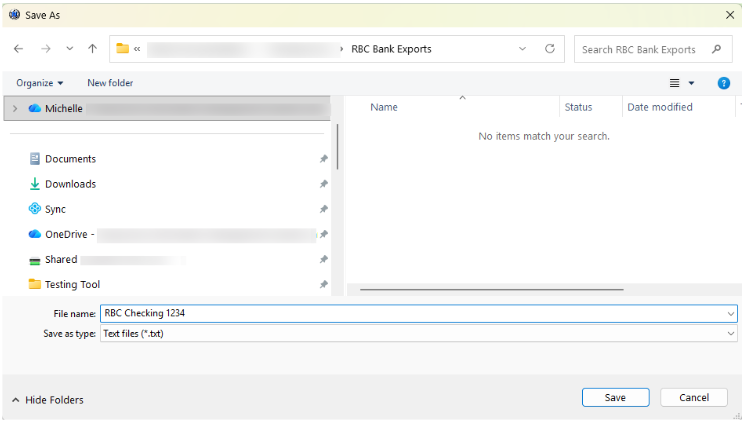The image size is (752, 428).
Task: Click the Save button
Action: (616, 398)
